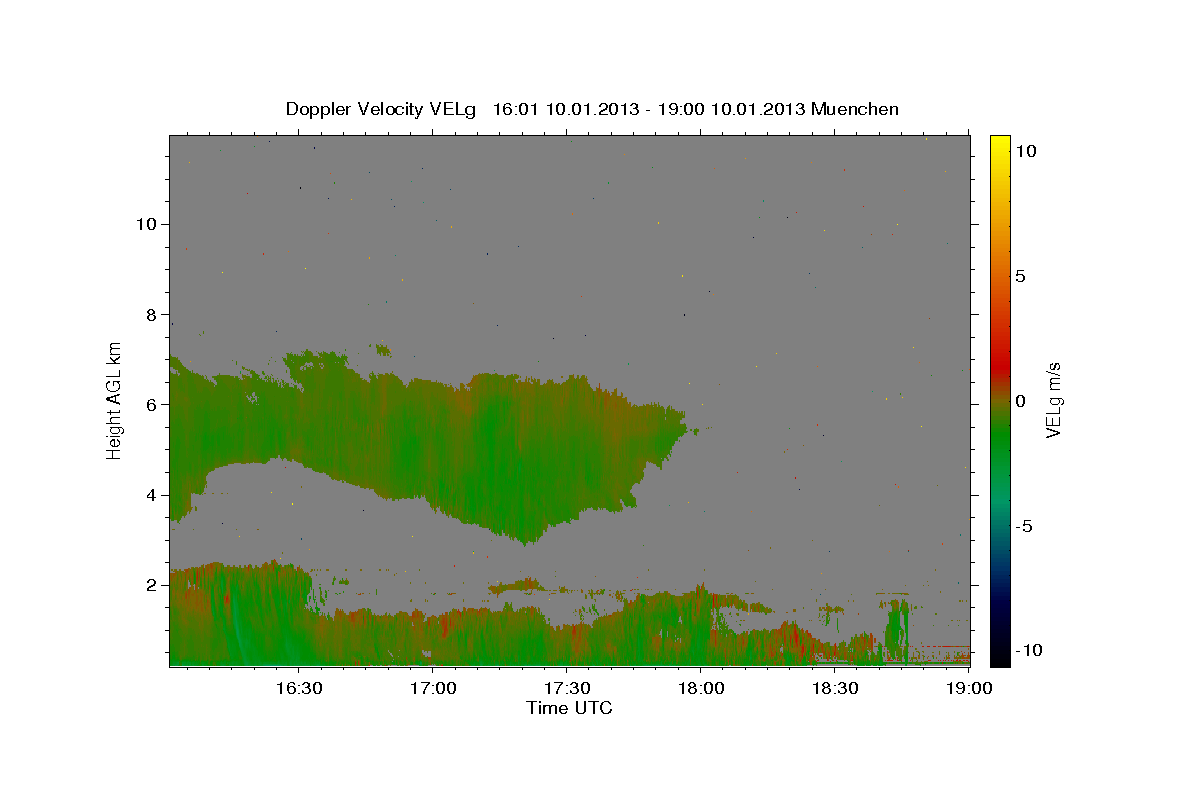Click the colorbar tick label 5
The image size is (1200, 800).
pyautogui.click(x=1020, y=276)
